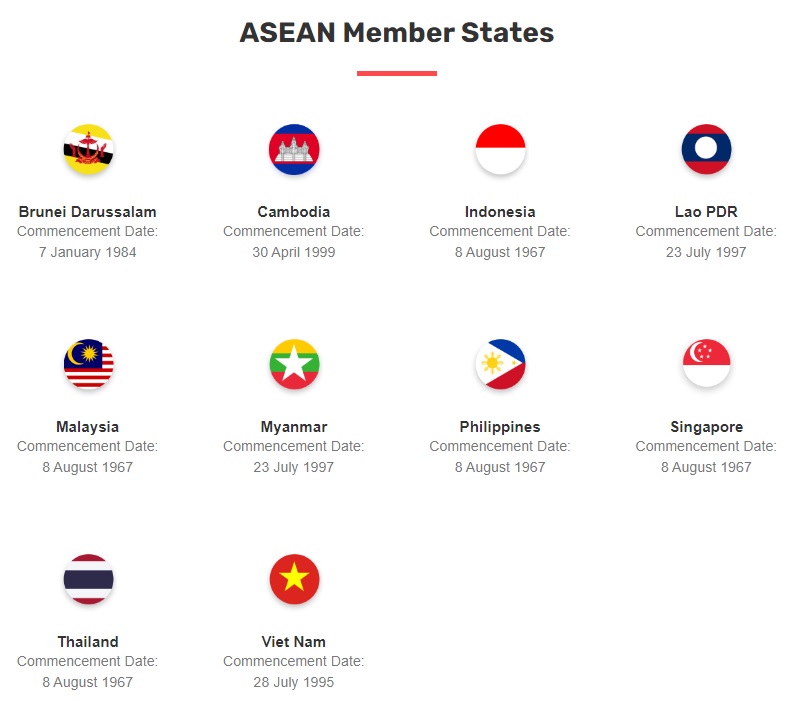The width and height of the screenshot is (802, 720).
Task: Click the Myanmar country name
Action: [x=294, y=427]
